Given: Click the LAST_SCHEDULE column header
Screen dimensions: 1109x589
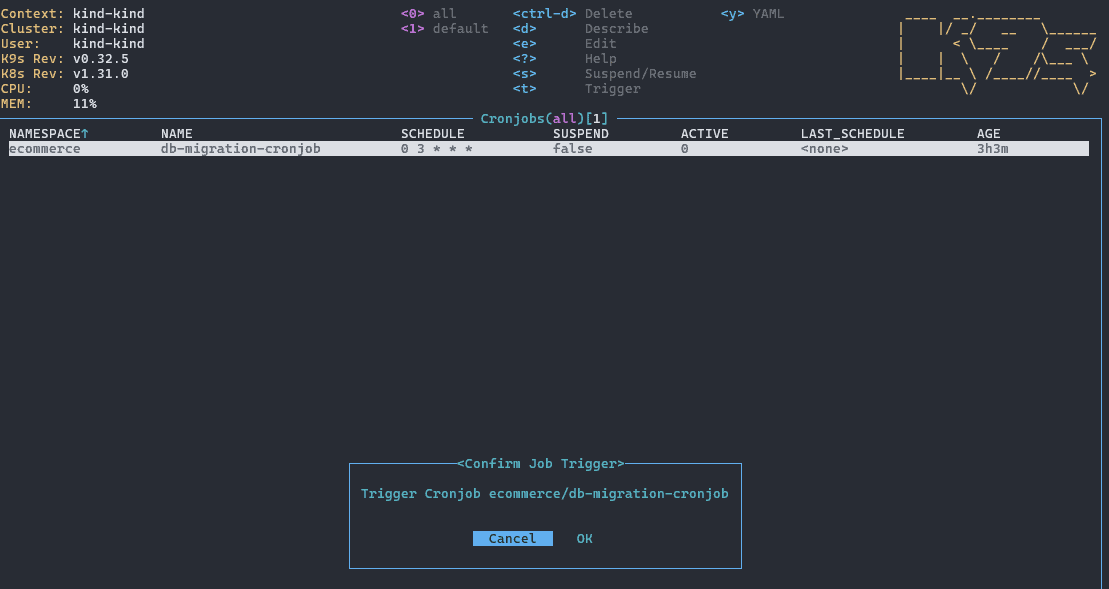Looking at the screenshot, I should 852,134.
